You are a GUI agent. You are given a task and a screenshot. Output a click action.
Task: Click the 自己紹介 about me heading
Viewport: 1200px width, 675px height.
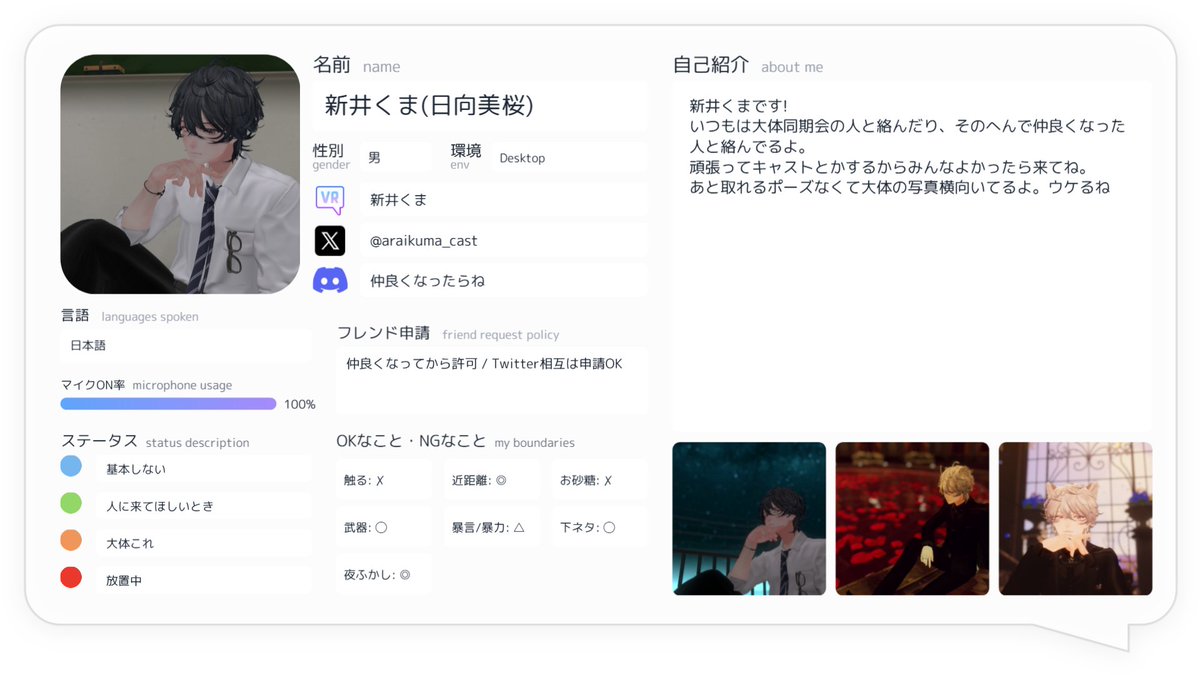point(748,66)
